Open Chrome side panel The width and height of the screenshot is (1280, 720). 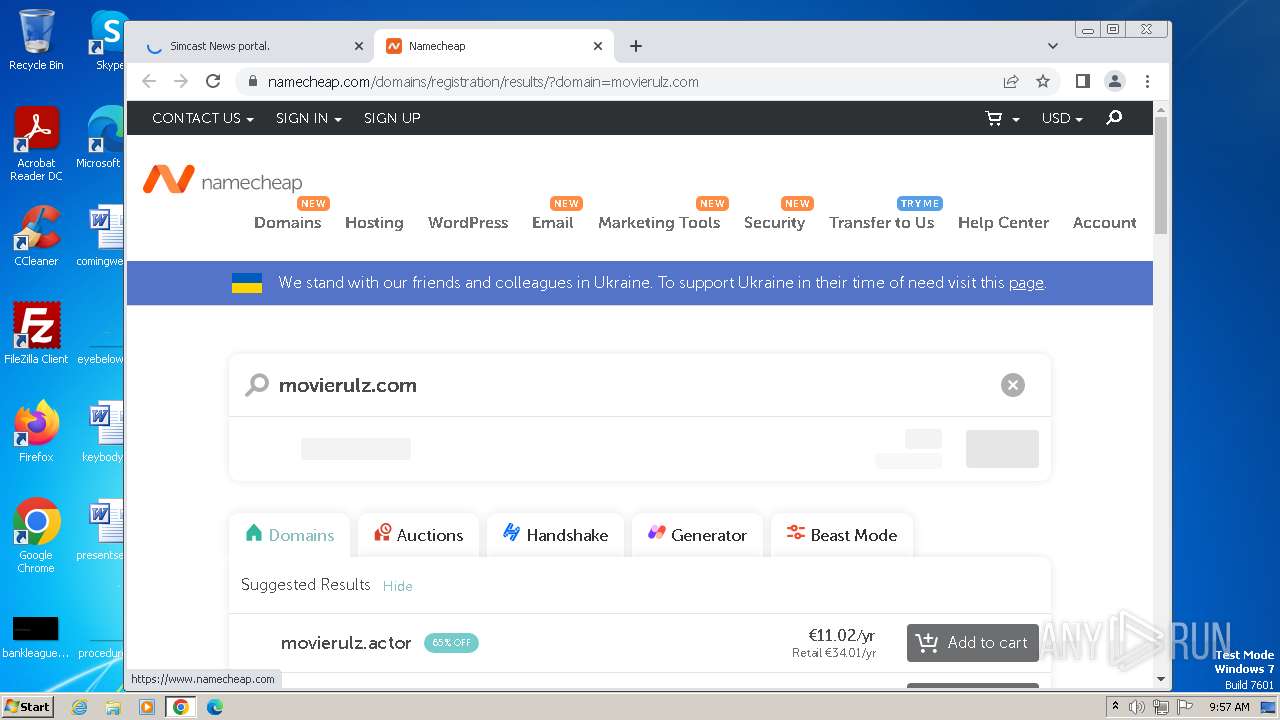[x=1082, y=81]
